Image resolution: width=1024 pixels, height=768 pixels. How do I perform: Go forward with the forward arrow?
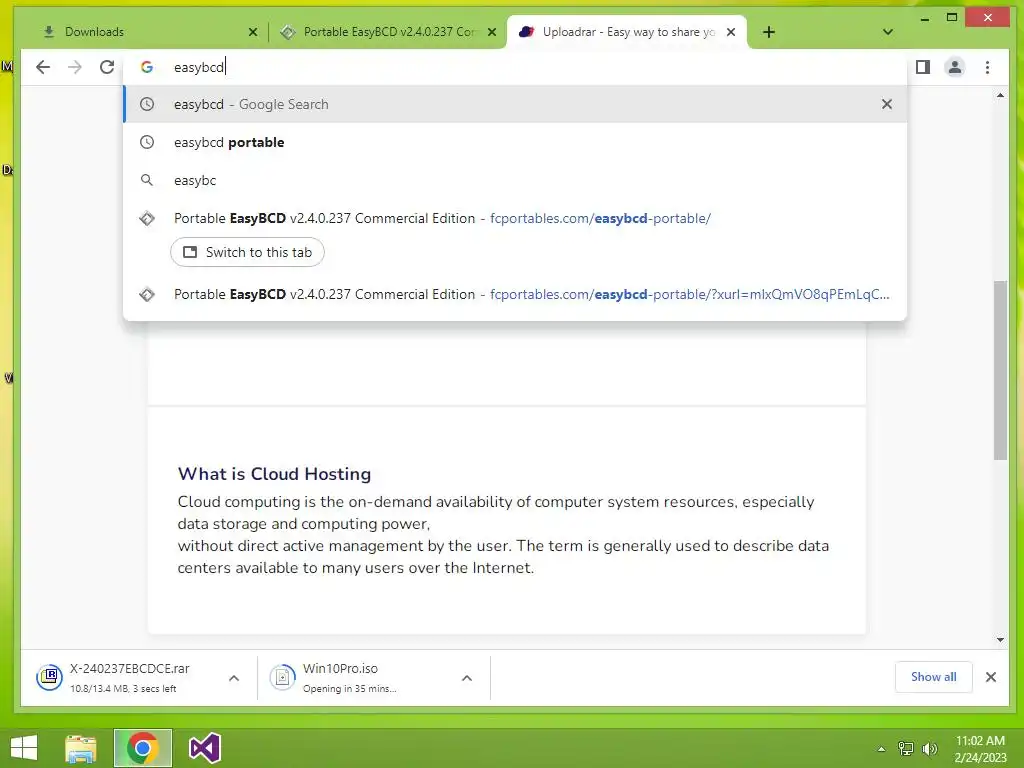coord(75,67)
